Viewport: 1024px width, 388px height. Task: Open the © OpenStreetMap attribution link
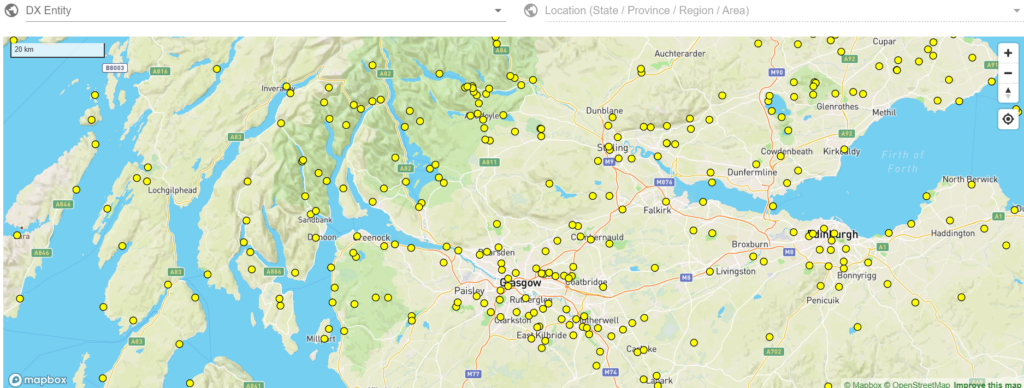[918, 385]
